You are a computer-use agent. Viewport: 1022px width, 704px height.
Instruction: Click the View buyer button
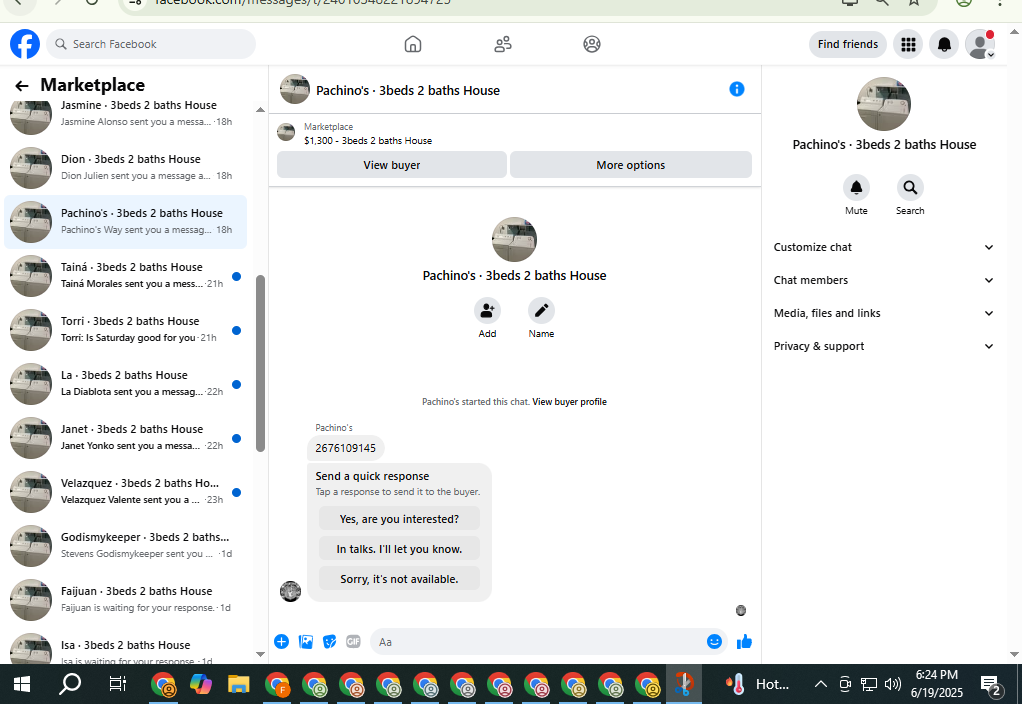pyautogui.click(x=392, y=165)
